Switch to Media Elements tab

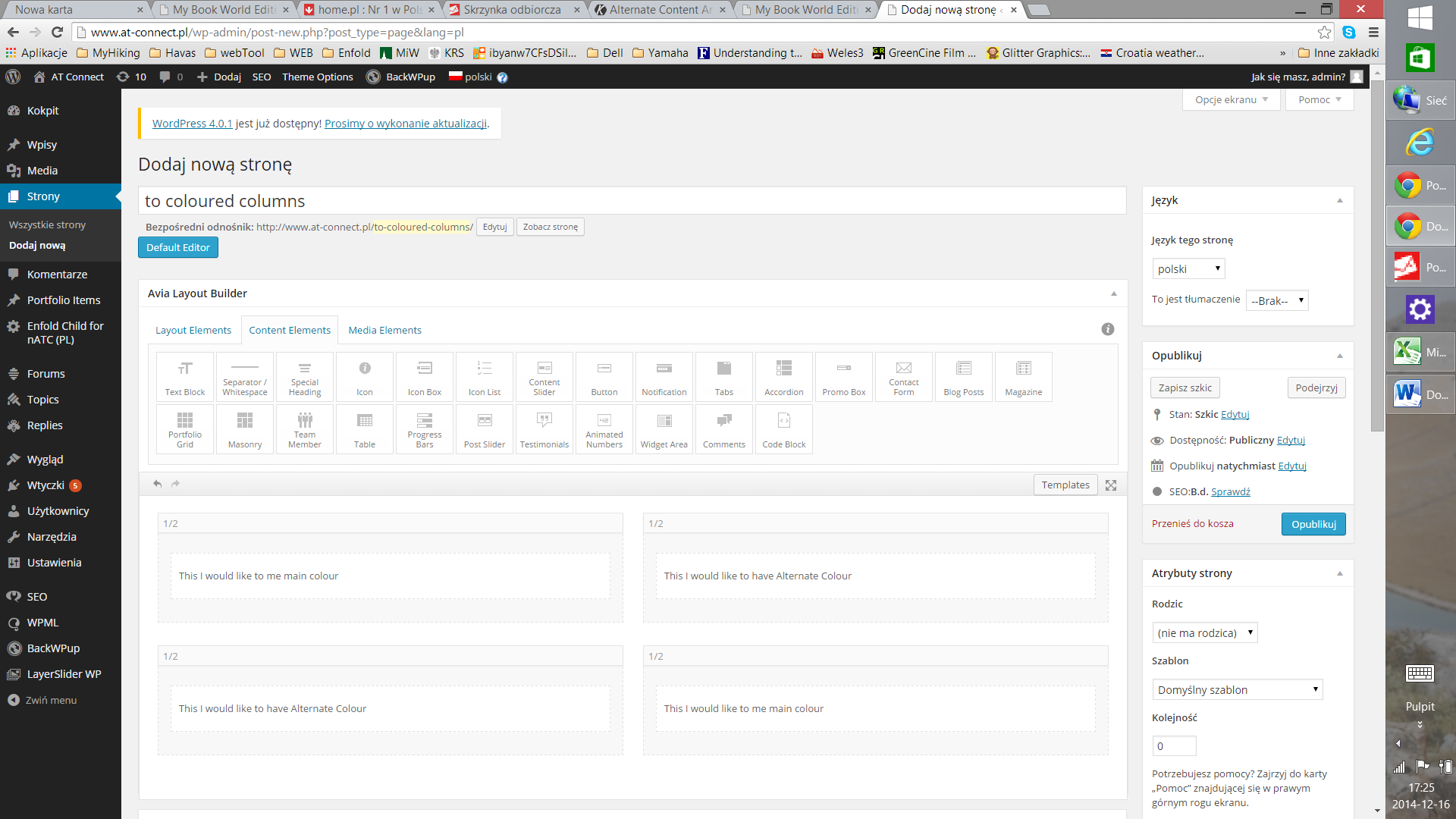click(384, 330)
